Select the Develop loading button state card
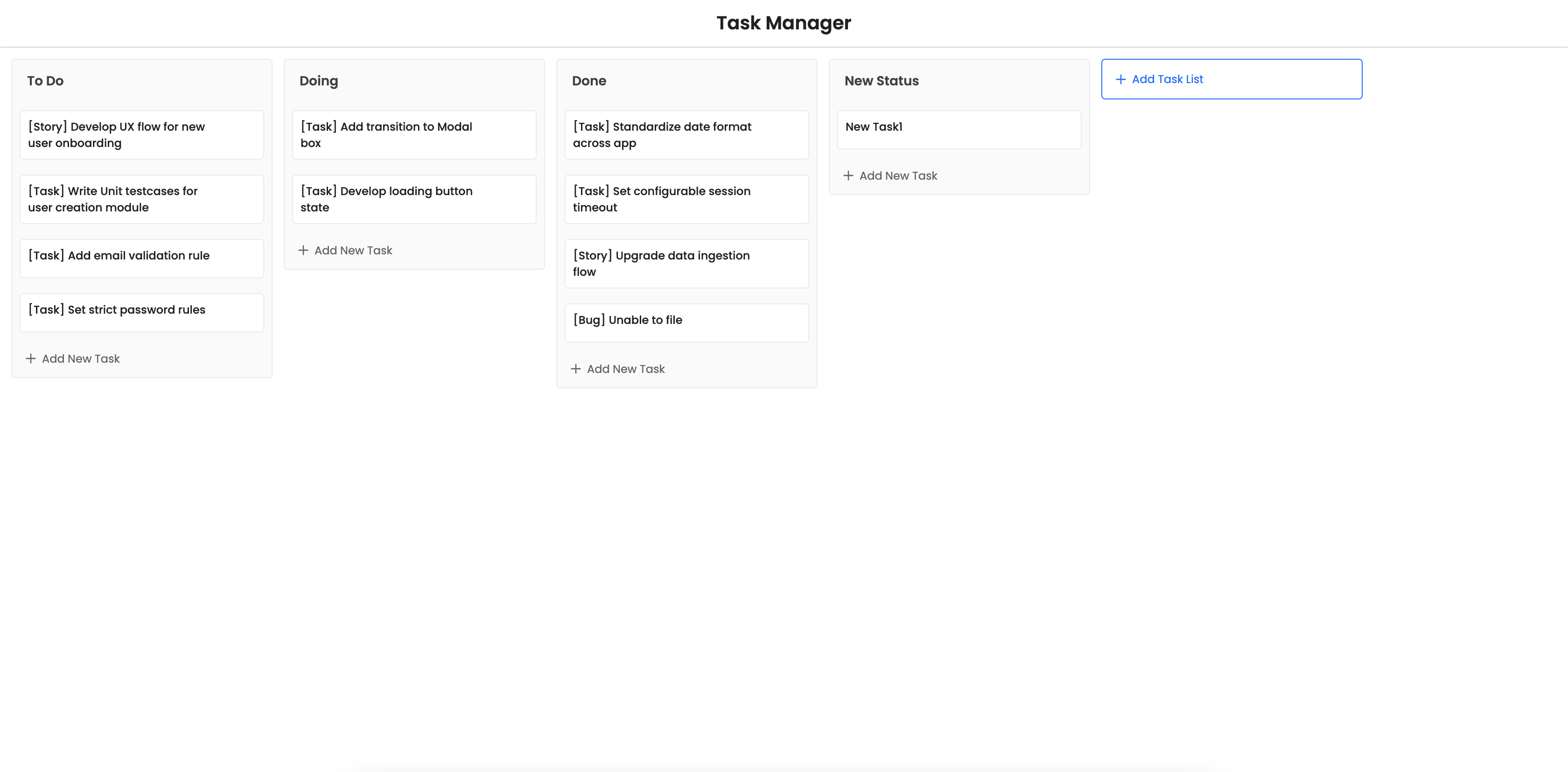 pyautogui.click(x=414, y=199)
